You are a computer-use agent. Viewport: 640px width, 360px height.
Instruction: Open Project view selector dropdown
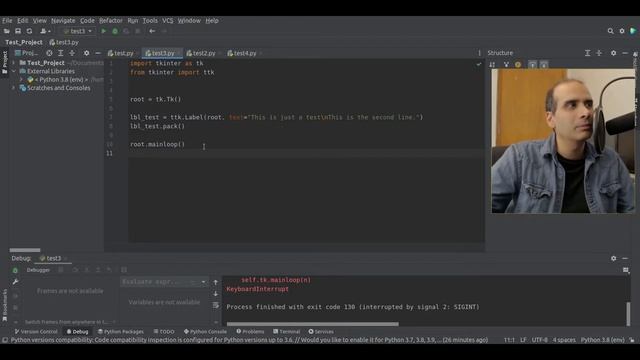coord(27,53)
